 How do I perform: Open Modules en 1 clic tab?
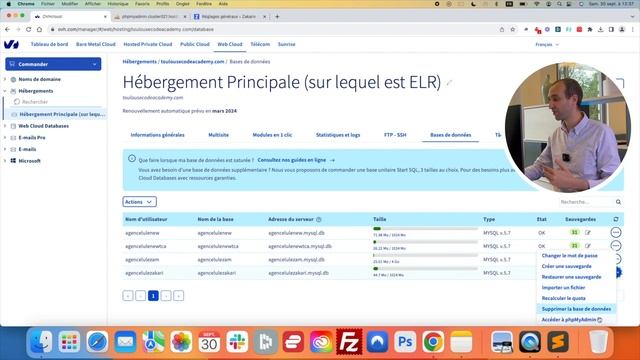tap(272, 135)
